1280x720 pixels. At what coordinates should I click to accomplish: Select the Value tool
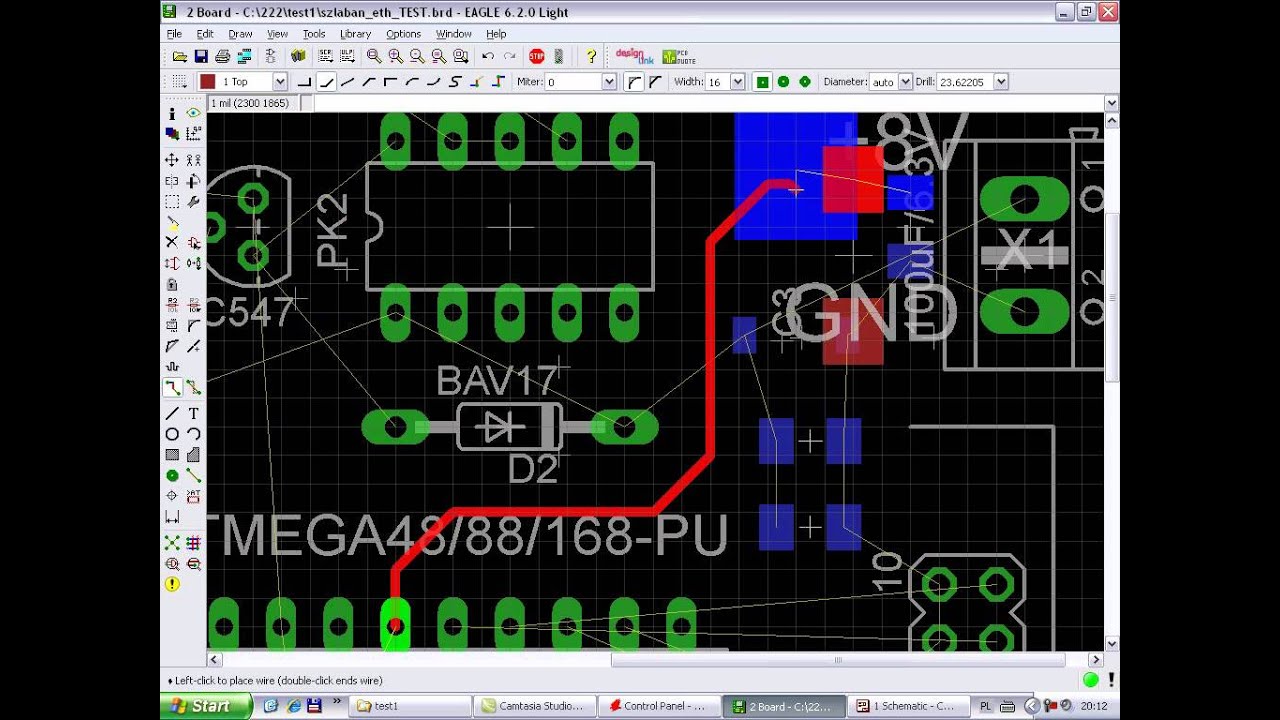click(193, 305)
